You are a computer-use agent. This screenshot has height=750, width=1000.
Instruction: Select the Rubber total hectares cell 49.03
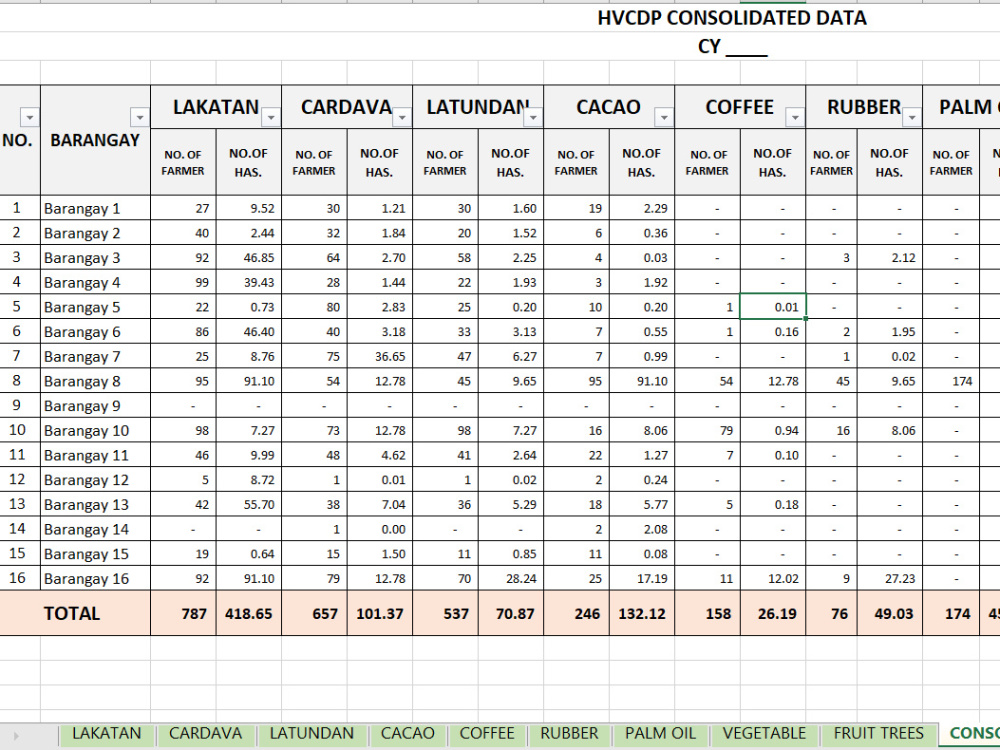[x=890, y=613]
